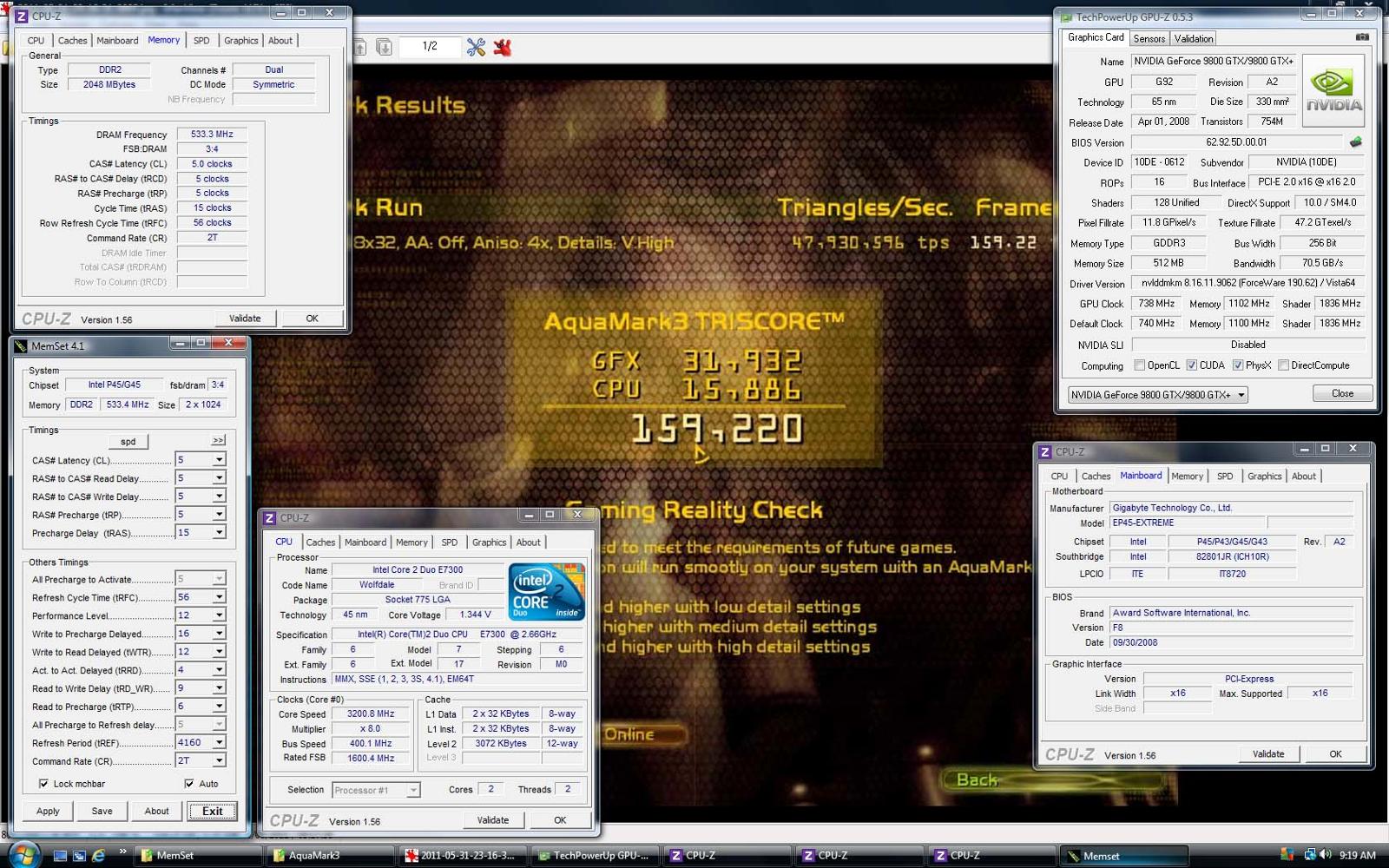Toggle the PhysX checkbox in GPU-Z
This screenshot has height=868, width=1389.
pyautogui.click(x=1238, y=365)
